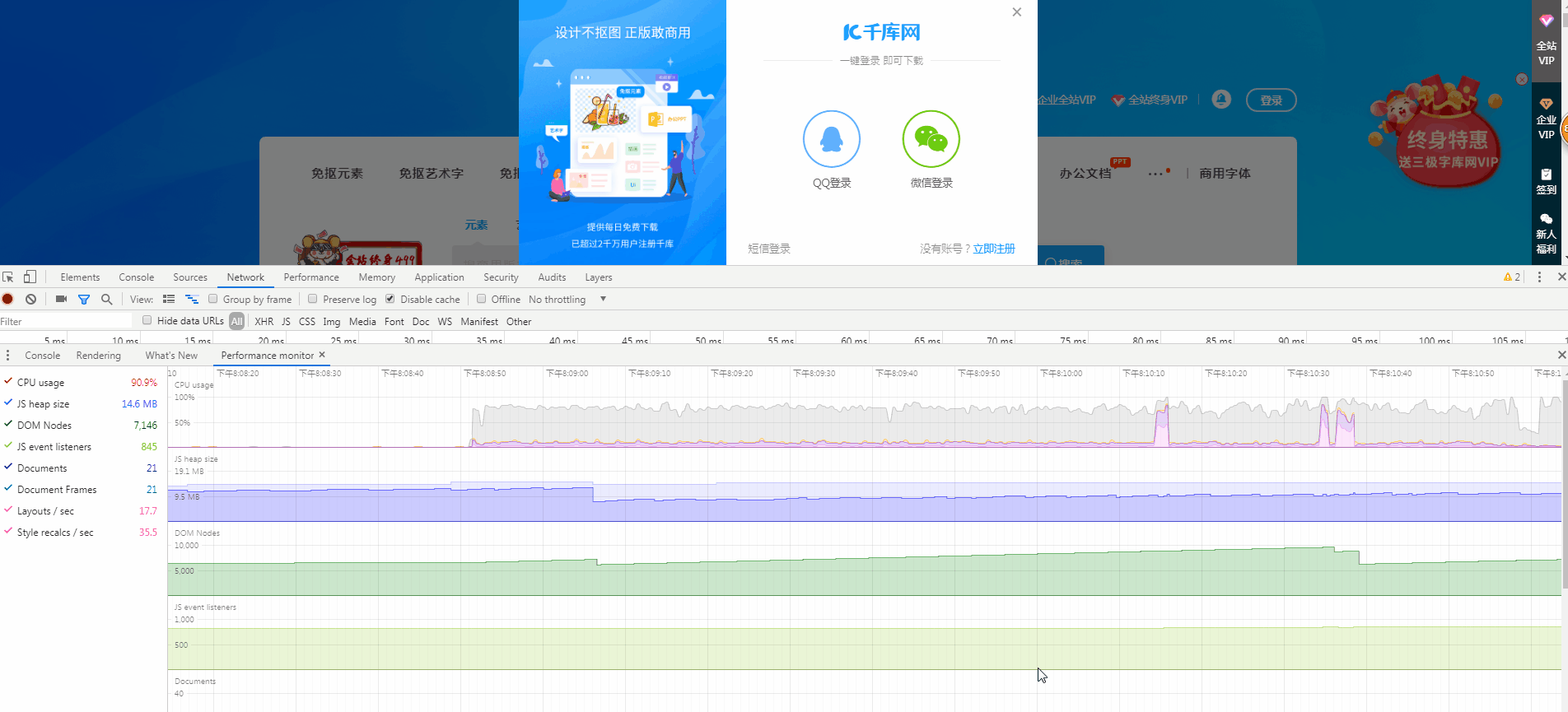Screen dimensions: 1568x712
Task: Toggle the network filter funnel icon
Action: coord(84,300)
